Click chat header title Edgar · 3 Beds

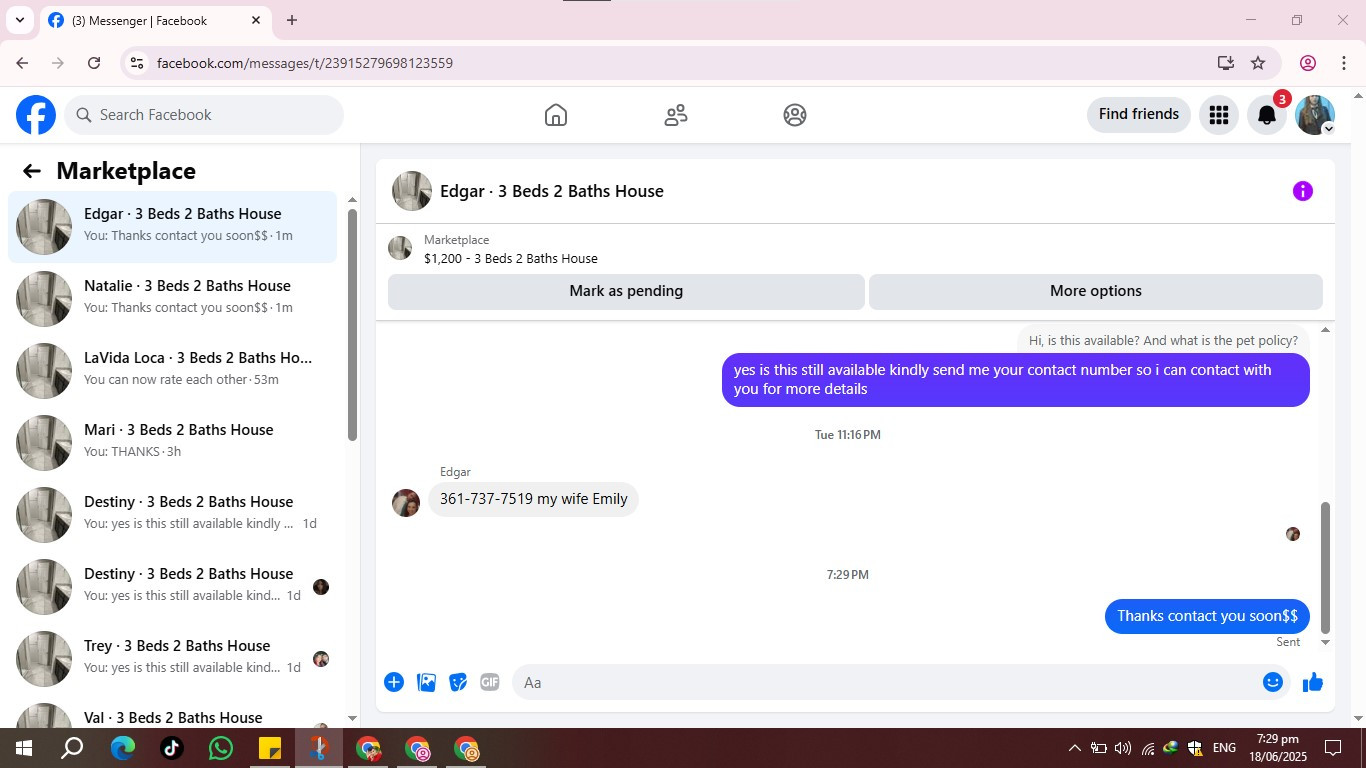point(552,191)
